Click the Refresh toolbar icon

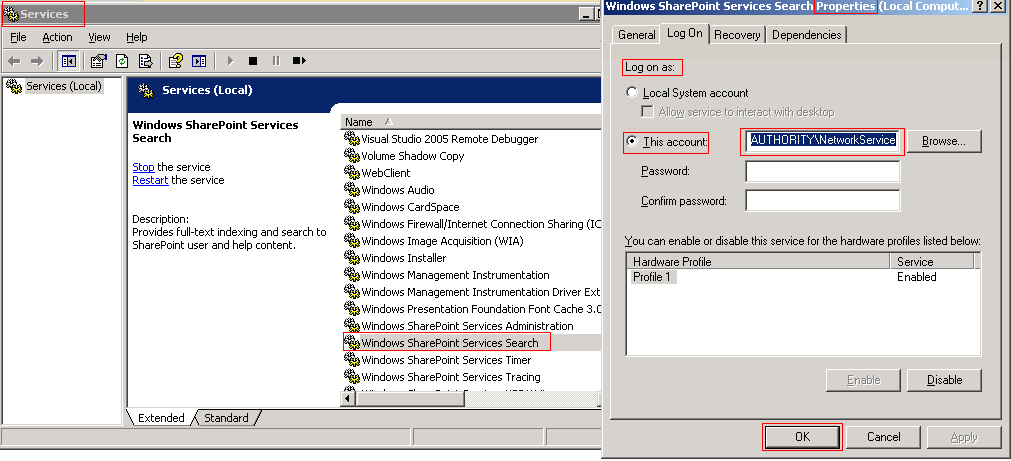[122, 61]
